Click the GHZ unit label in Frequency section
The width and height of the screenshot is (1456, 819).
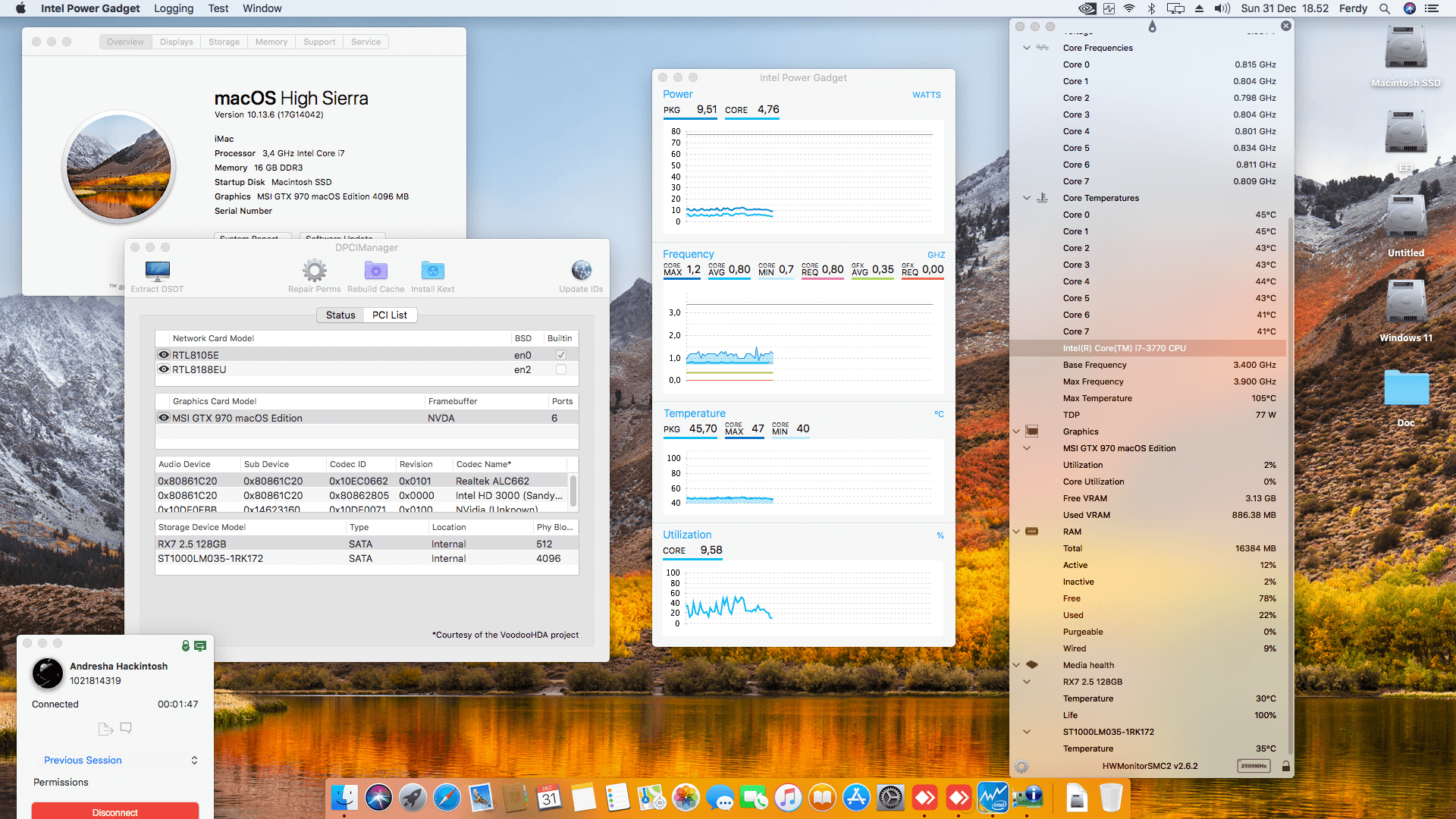(x=937, y=255)
